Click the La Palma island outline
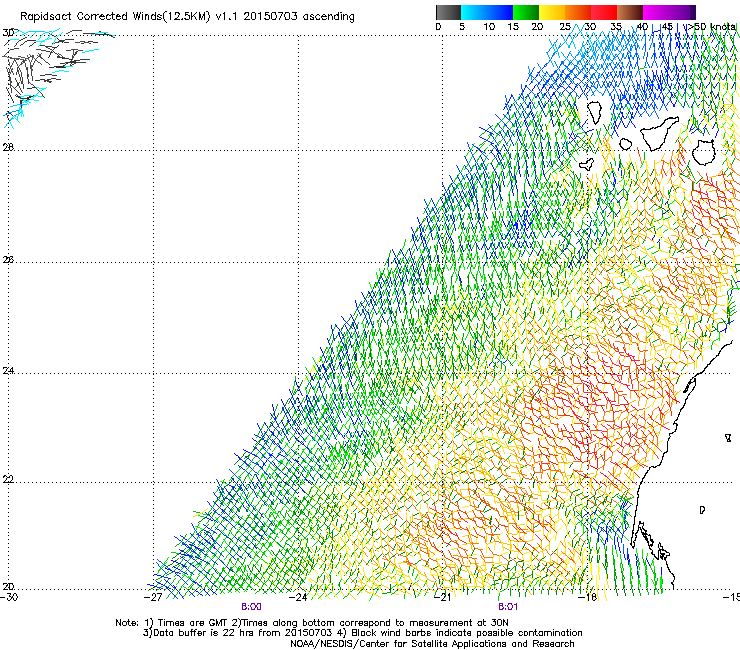The height and width of the screenshot is (650, 740). point(594,112)
